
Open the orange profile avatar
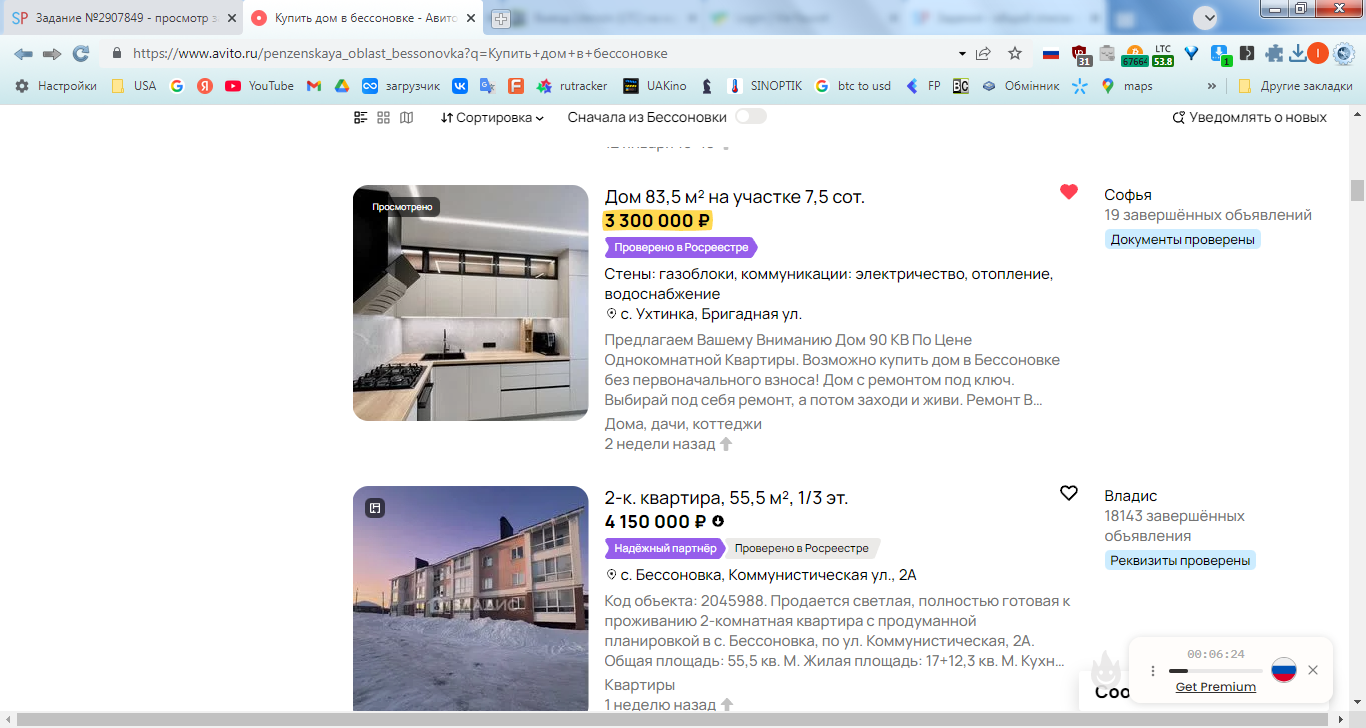pyautogui.click(x=1318, y=54)
